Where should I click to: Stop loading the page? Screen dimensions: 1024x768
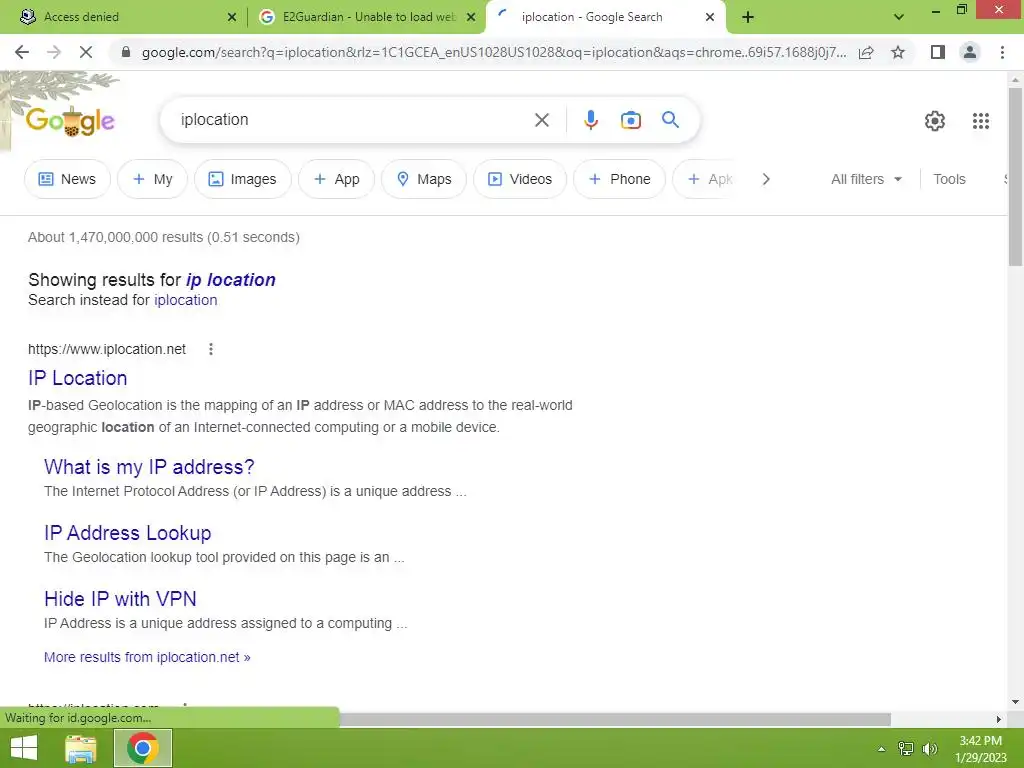(86, 52)
